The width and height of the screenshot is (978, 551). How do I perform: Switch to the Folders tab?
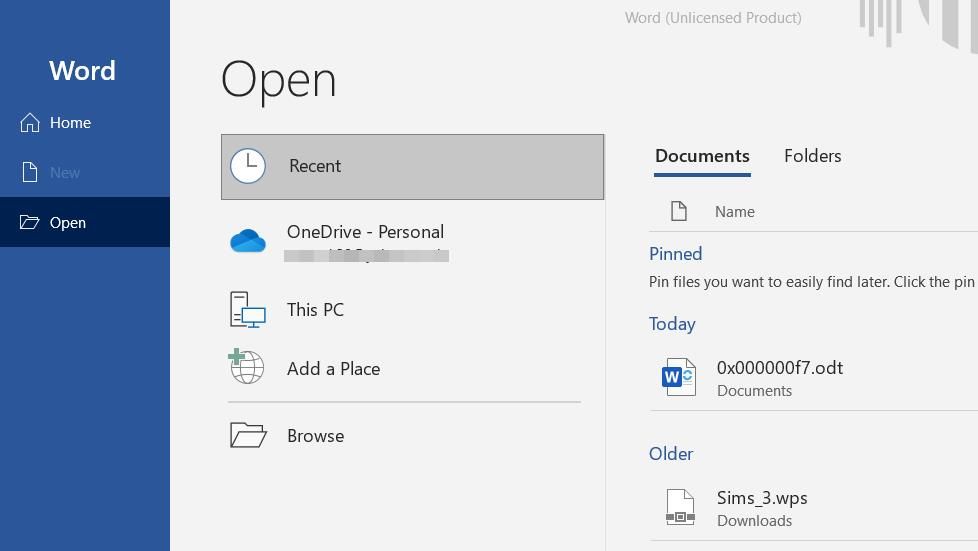[x=813, y=156]
